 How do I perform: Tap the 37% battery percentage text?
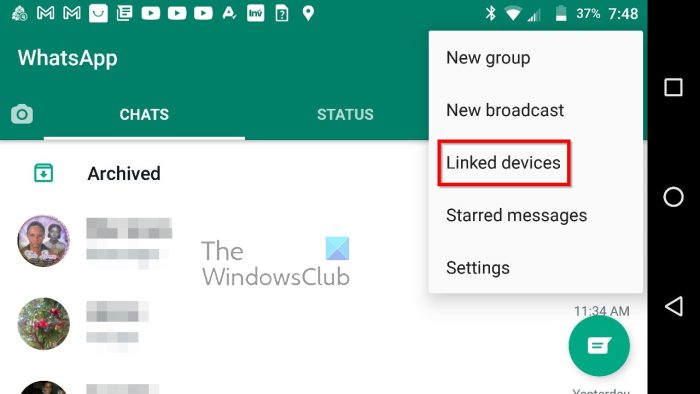[x=588, y=14]
